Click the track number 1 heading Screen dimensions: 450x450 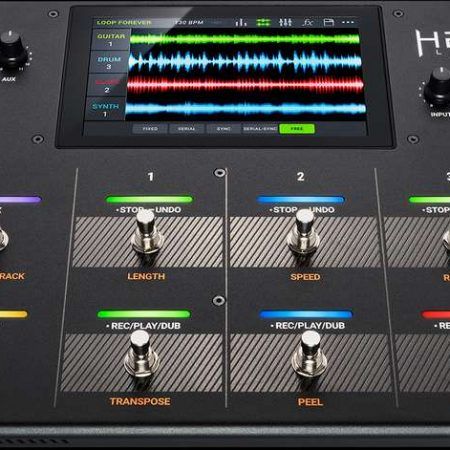pyautogui.click(x=151, y=176)
